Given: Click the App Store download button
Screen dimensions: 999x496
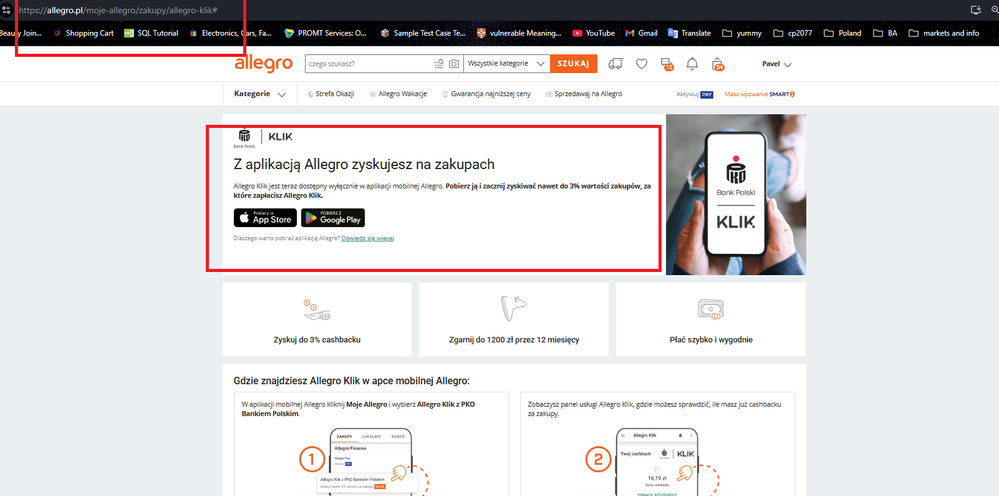Looking at the screenshot, I should pos(265,218).
